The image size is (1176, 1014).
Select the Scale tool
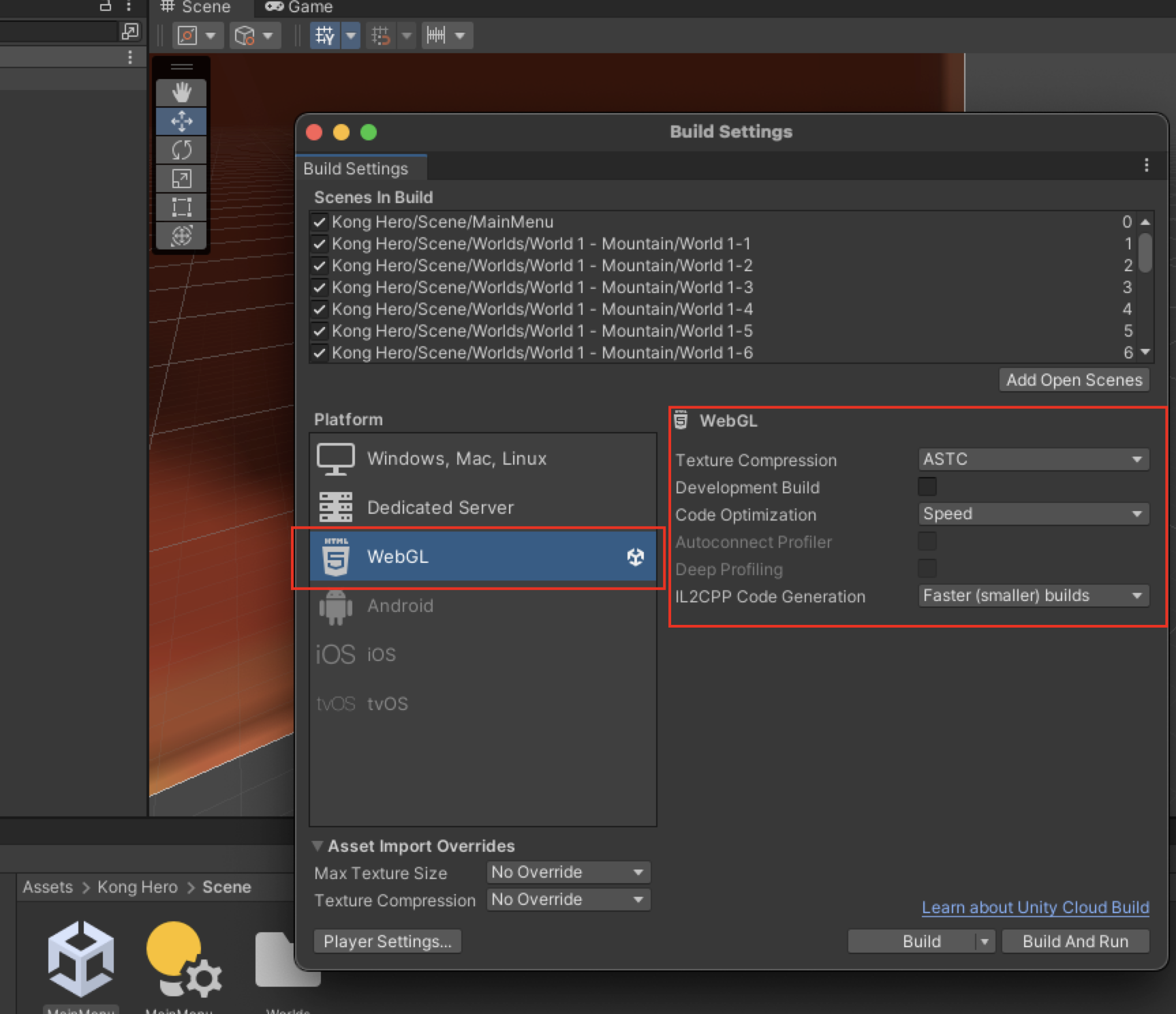tap(181, 179)
